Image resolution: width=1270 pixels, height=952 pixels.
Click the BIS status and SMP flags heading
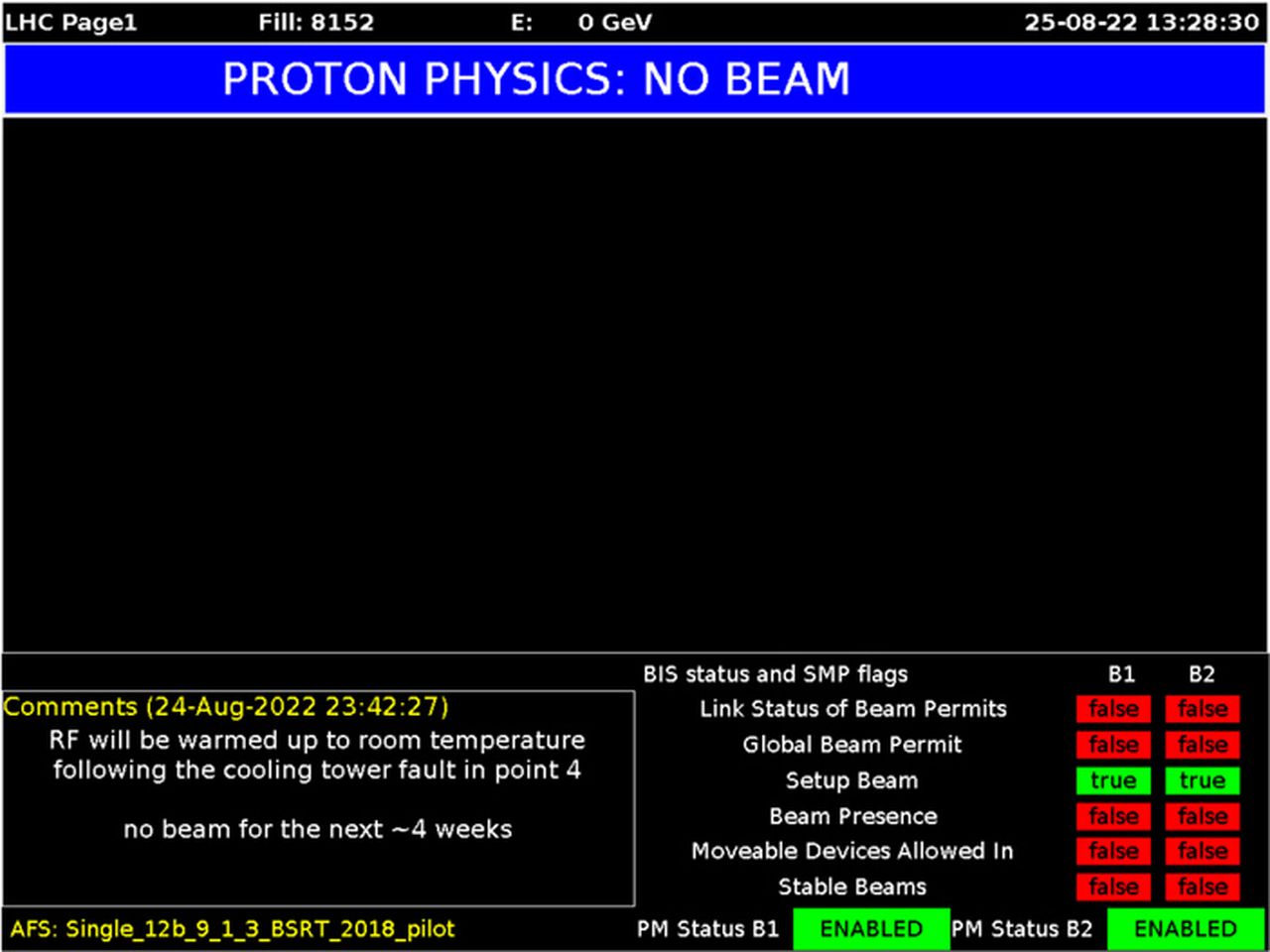[775, 674]
